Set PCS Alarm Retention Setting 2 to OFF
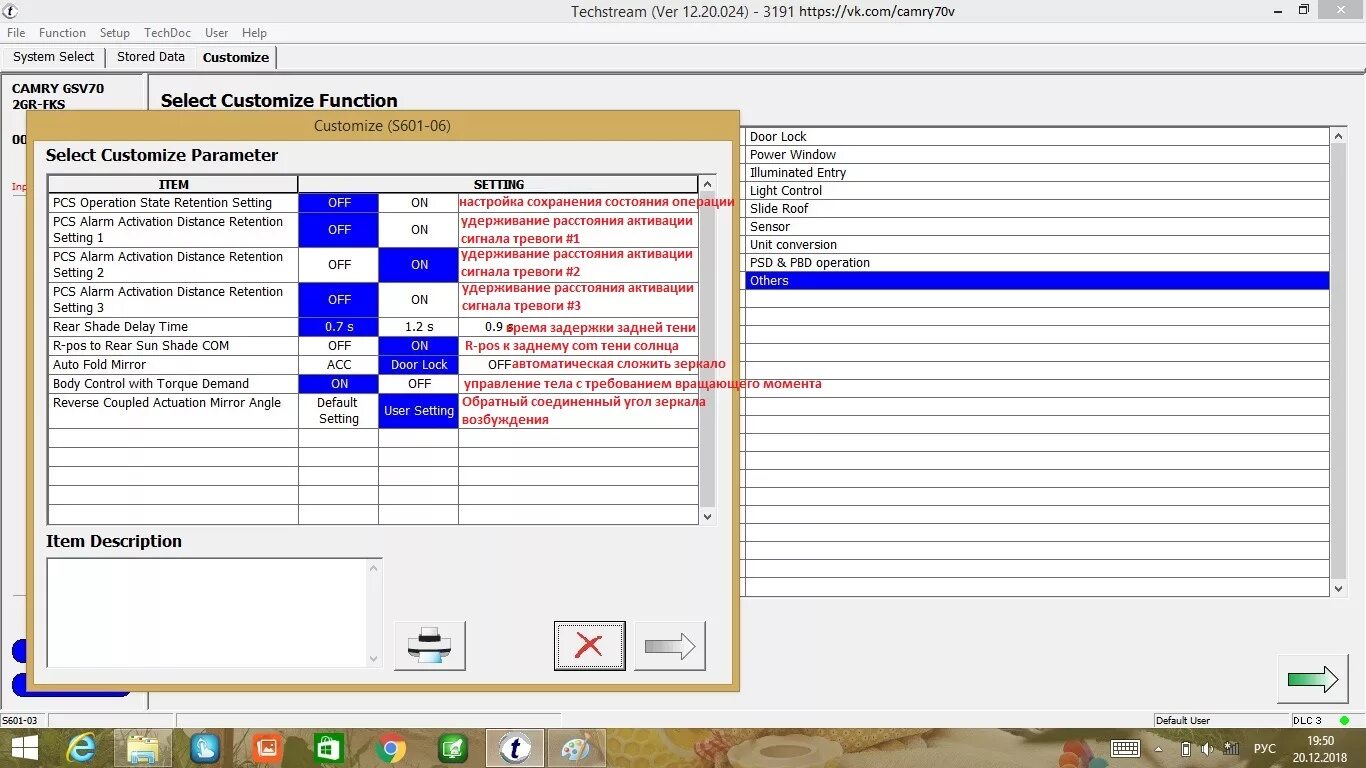Viewport: 1366px width, 768px height. tap(339, 265)
